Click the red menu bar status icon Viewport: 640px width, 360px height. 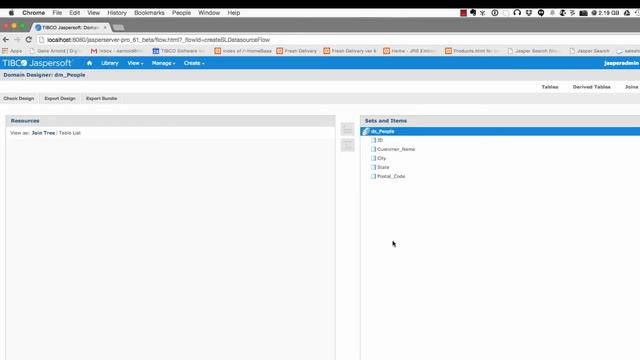pos(463,13)
